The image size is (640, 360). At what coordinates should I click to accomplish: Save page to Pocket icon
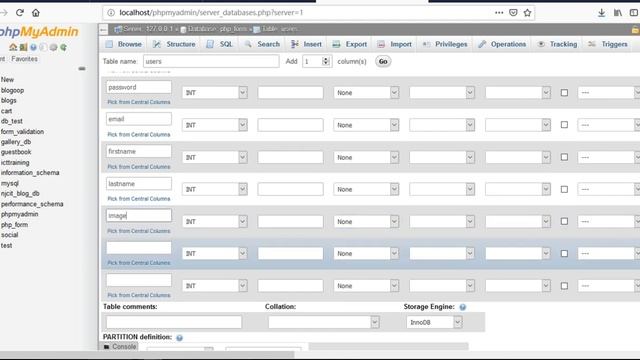point(513,13)
